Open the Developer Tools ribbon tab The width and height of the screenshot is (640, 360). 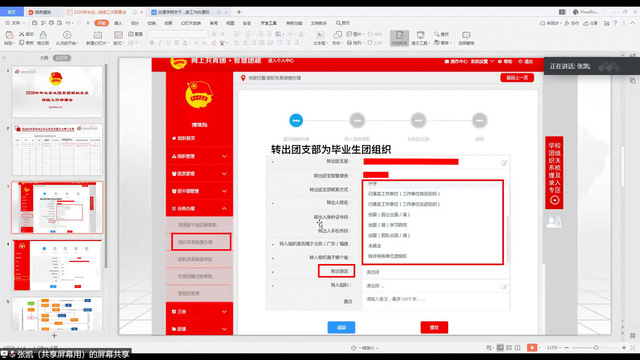pyautogui.click(x=268, y=23)
